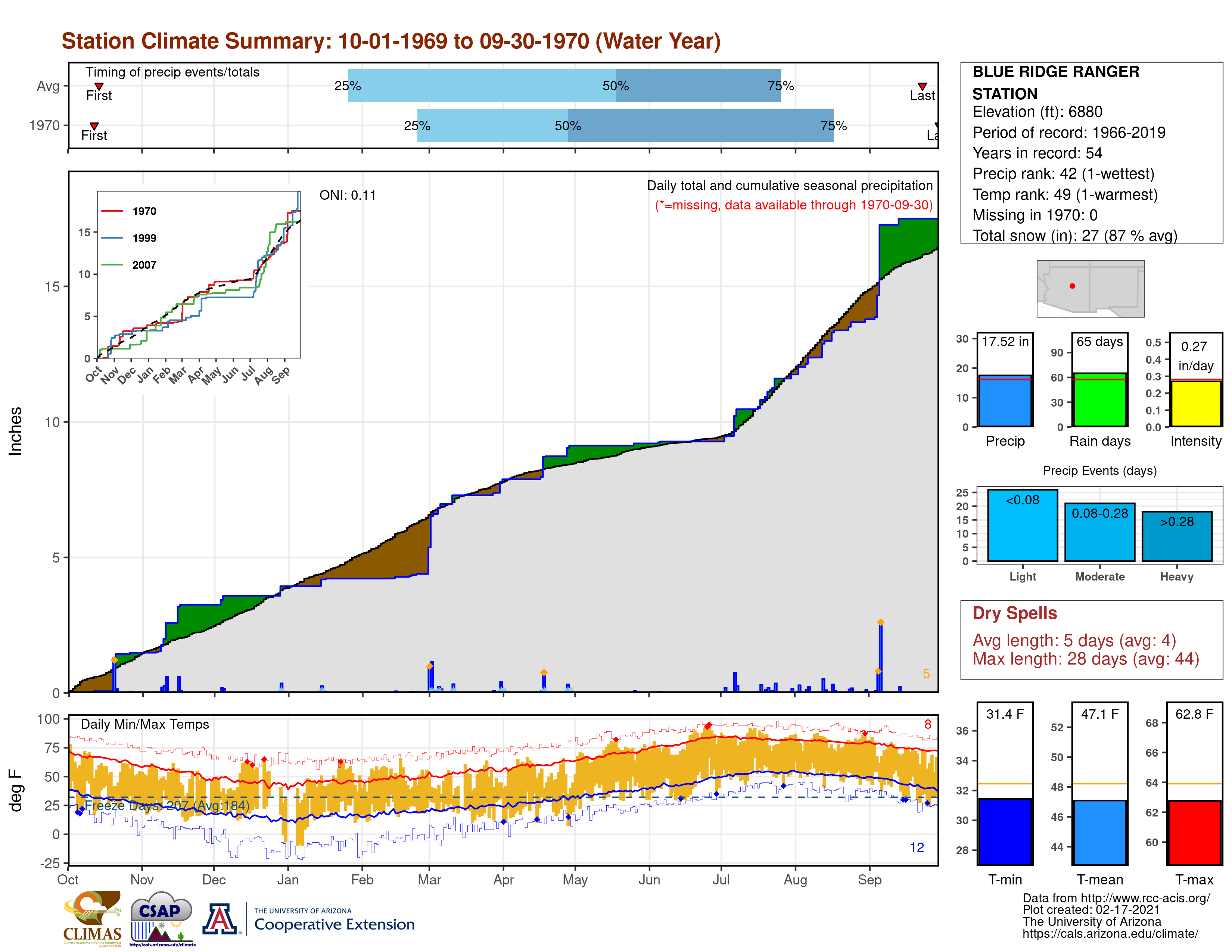Click the '47.1 F' T-mean value

(x=1099, y=714)
